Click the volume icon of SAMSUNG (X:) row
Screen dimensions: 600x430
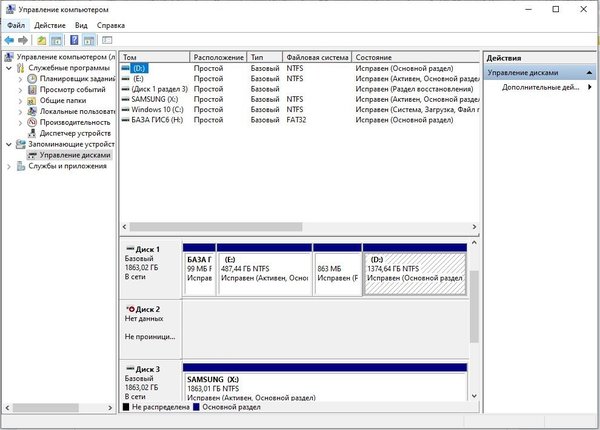126,99
